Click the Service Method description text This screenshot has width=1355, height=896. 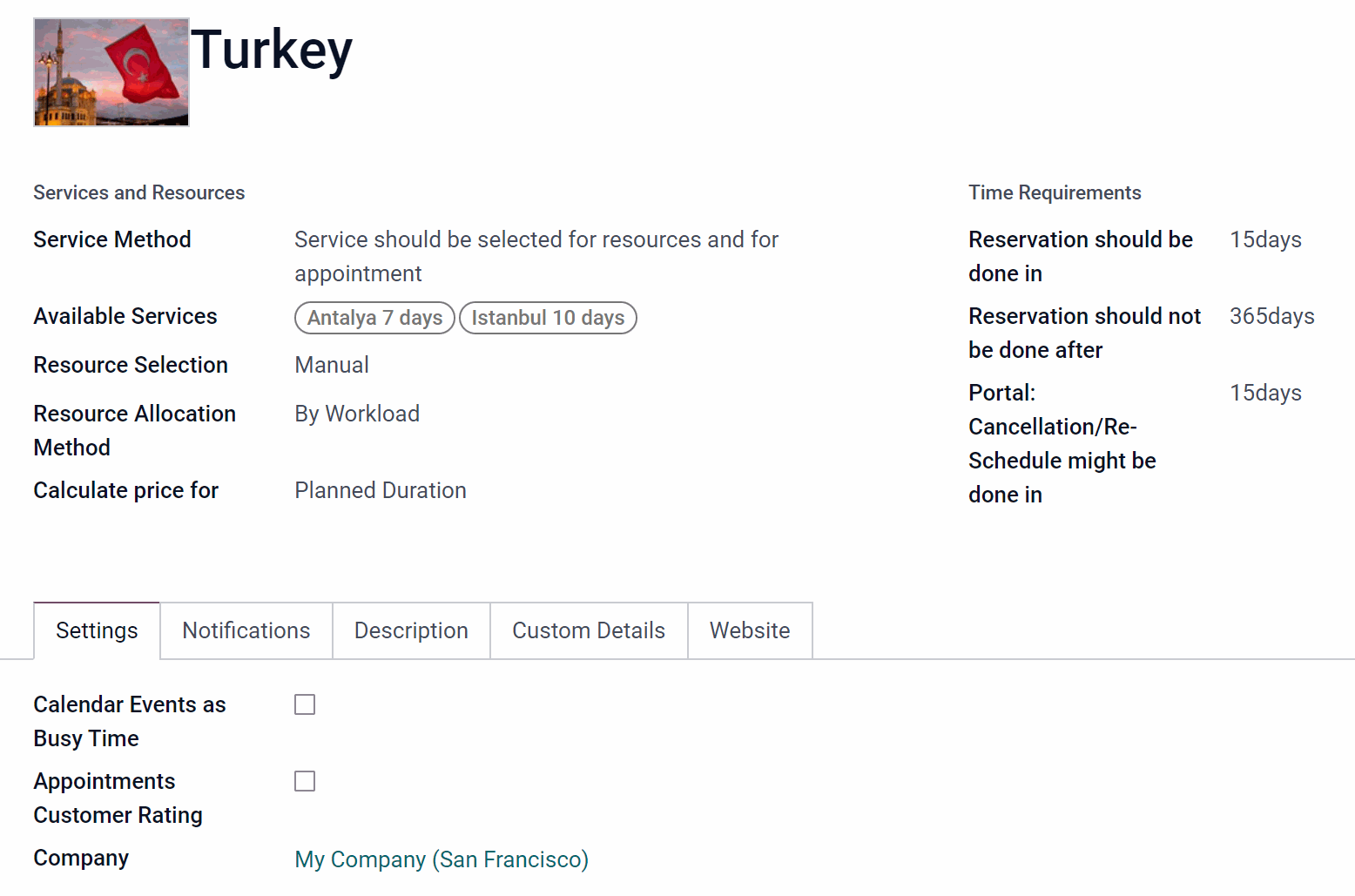(x=536, y=256)
